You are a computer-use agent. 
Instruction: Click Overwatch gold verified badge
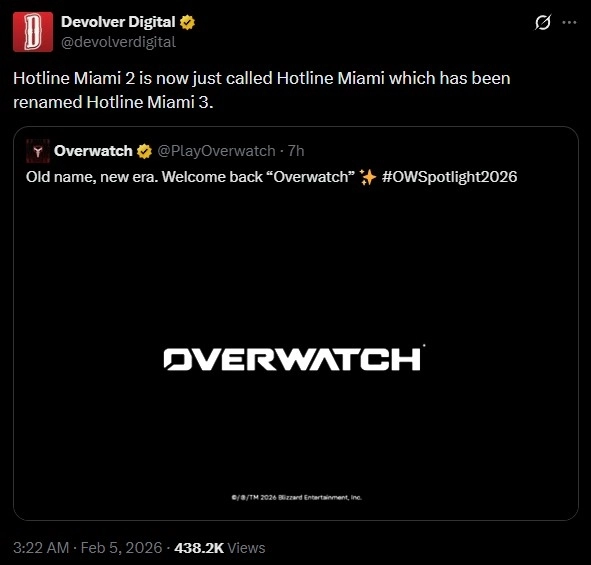pos(144,151)
